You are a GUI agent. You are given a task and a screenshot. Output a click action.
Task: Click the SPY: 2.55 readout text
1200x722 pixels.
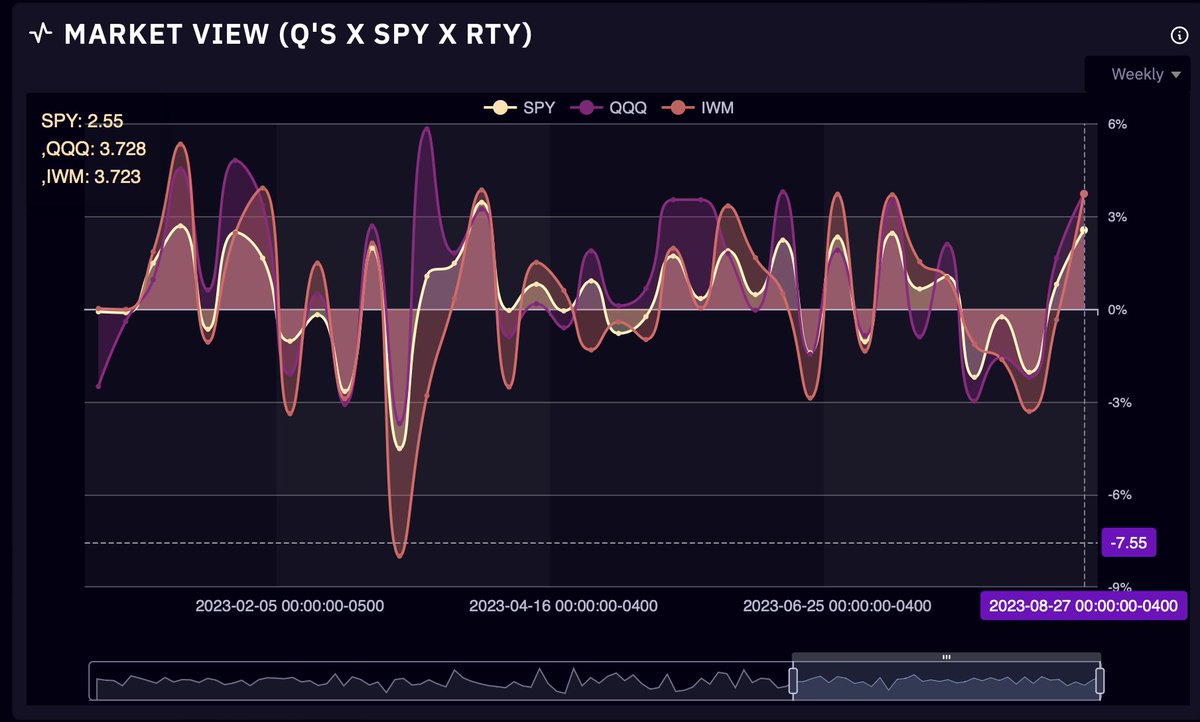(82, 120)
